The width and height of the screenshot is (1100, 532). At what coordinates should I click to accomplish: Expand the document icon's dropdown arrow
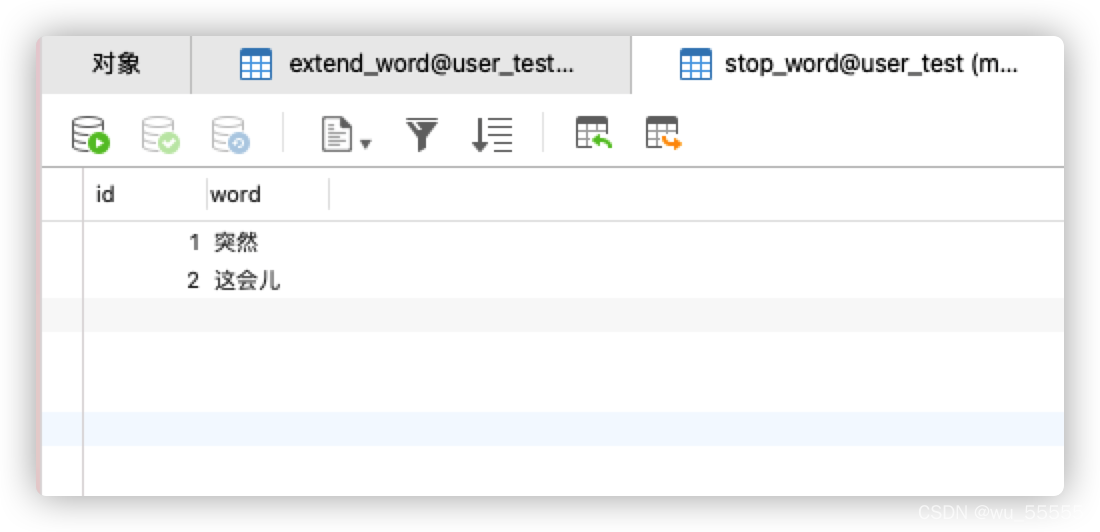coord(365,143)
